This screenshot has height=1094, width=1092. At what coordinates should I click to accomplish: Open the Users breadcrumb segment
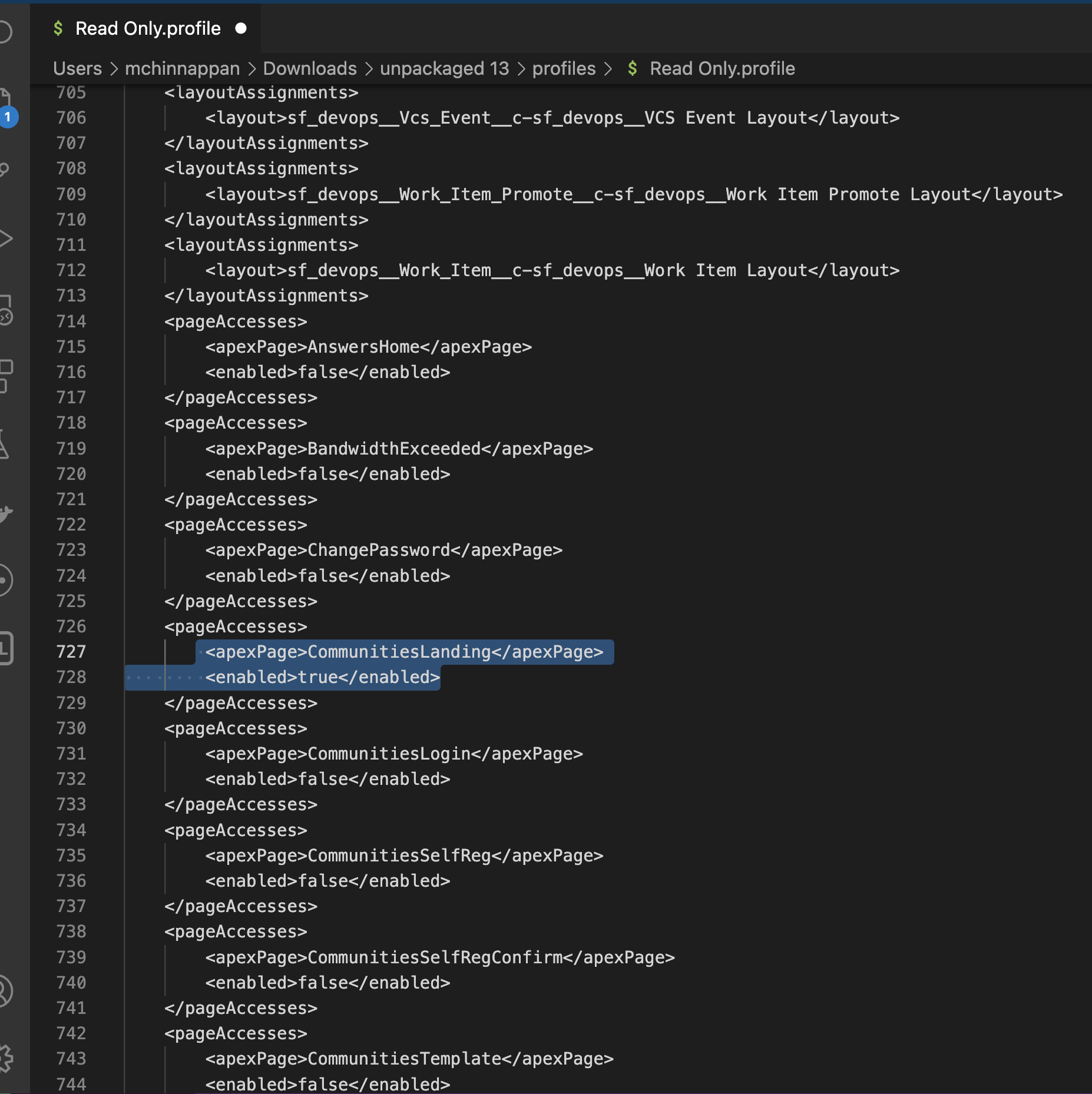(77, 68)
